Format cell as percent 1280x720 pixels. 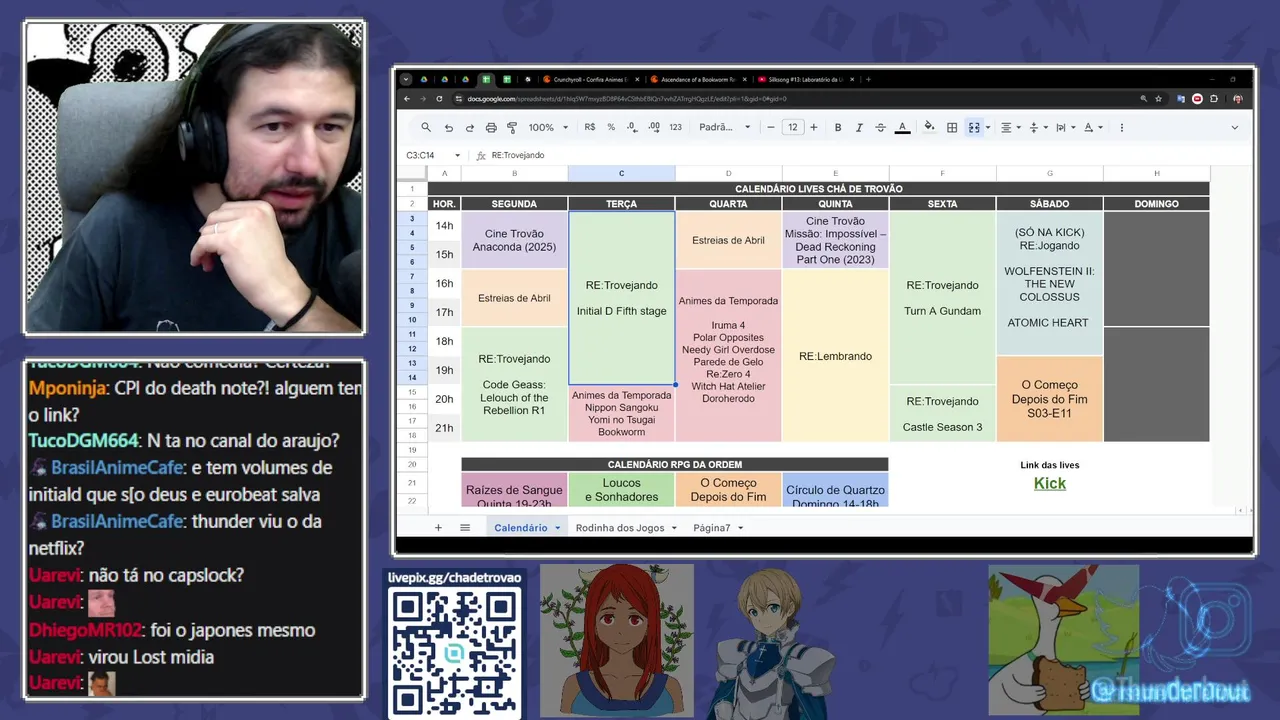(x=611, y=127)
